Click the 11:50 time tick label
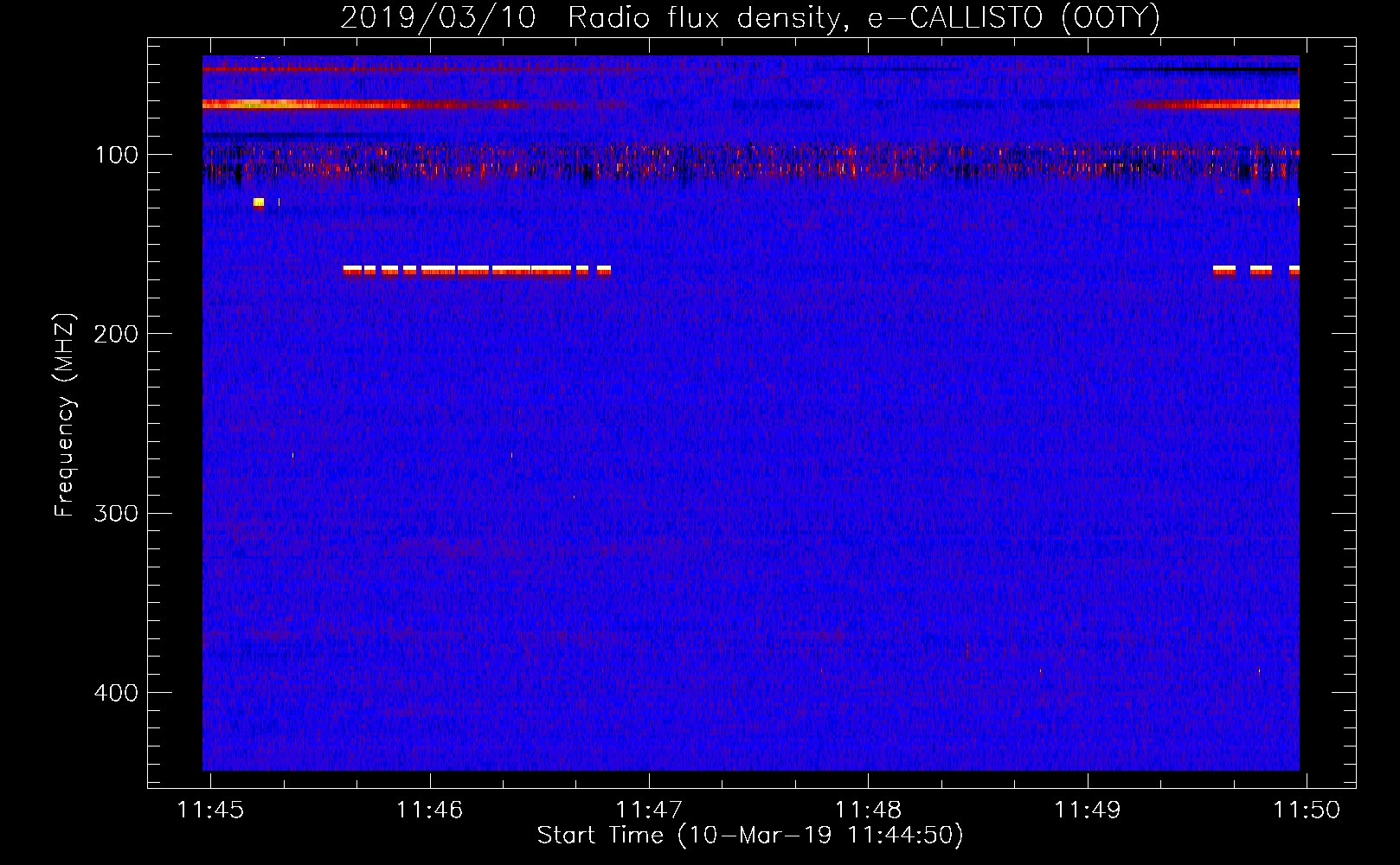This screenshot has height=865, width=1400. pos(1307,810)
